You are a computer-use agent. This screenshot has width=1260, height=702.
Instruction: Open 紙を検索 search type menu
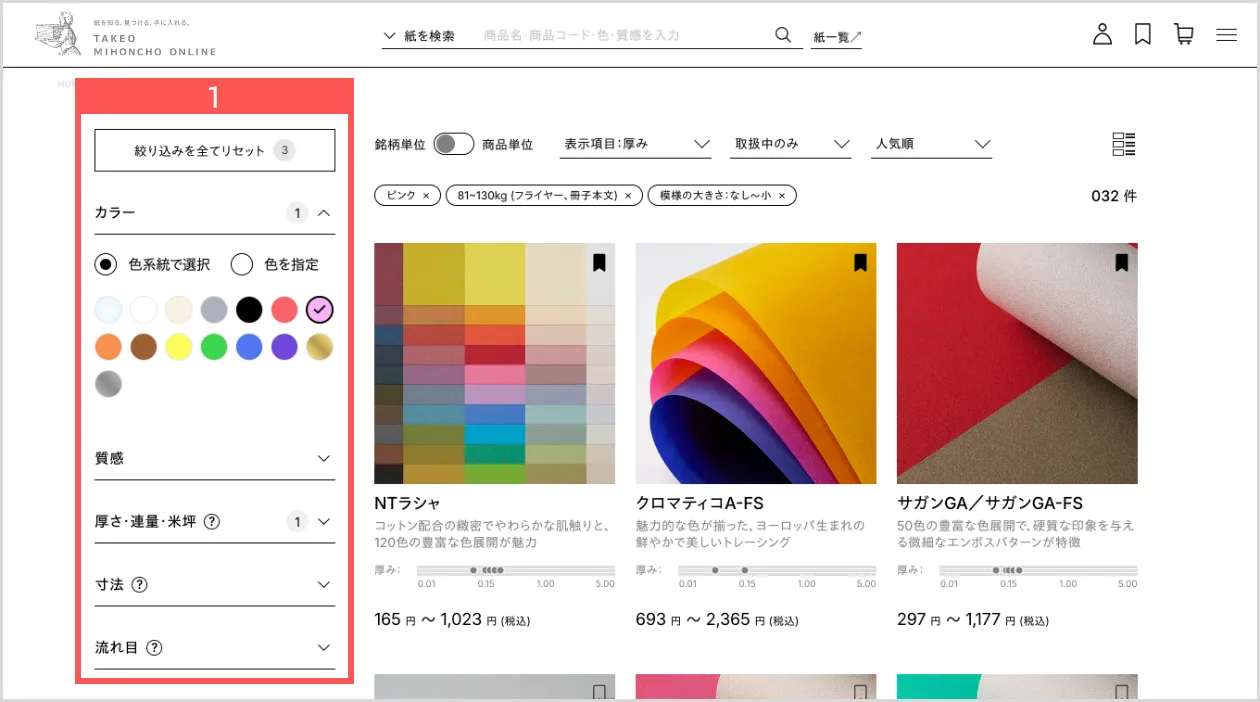coord(419,36)
